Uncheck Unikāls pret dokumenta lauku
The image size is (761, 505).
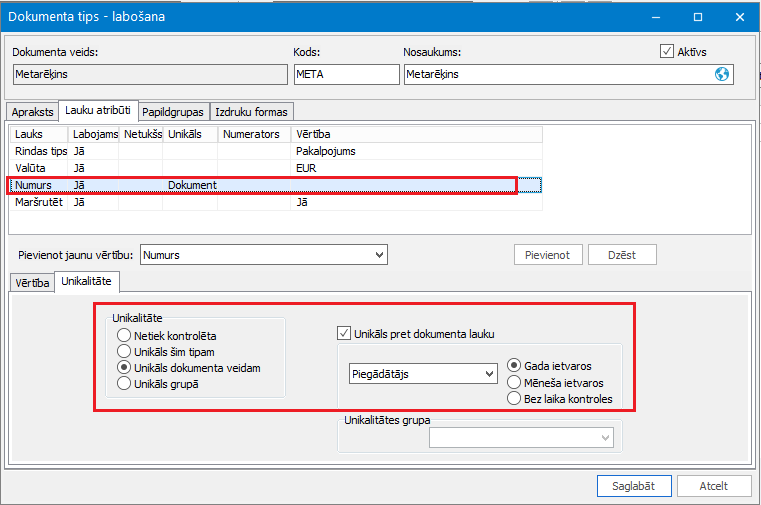click(x=344, y=334)
